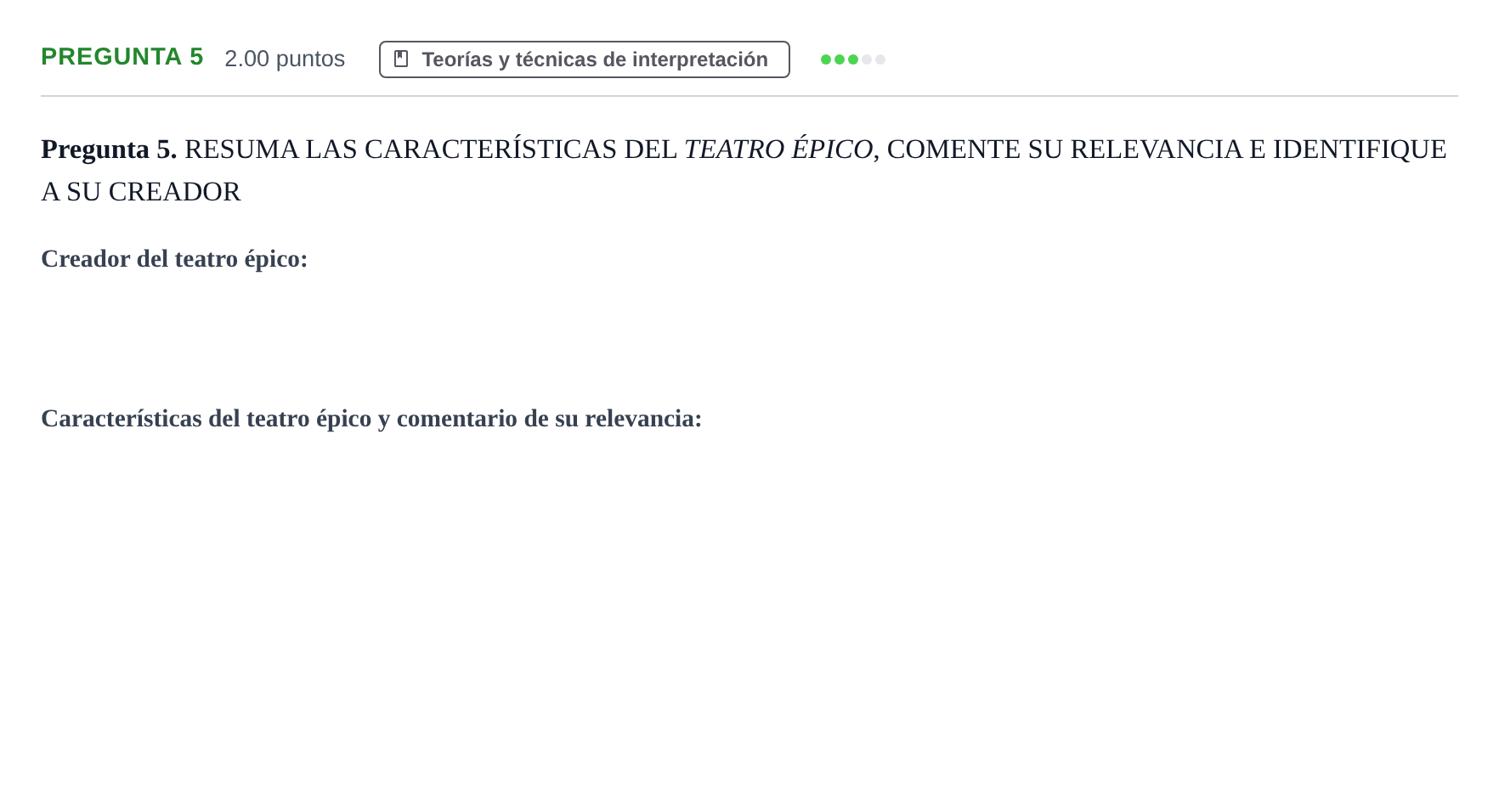
Task: Select the PREGUNTA 5 heading
Action: [122, 57]
